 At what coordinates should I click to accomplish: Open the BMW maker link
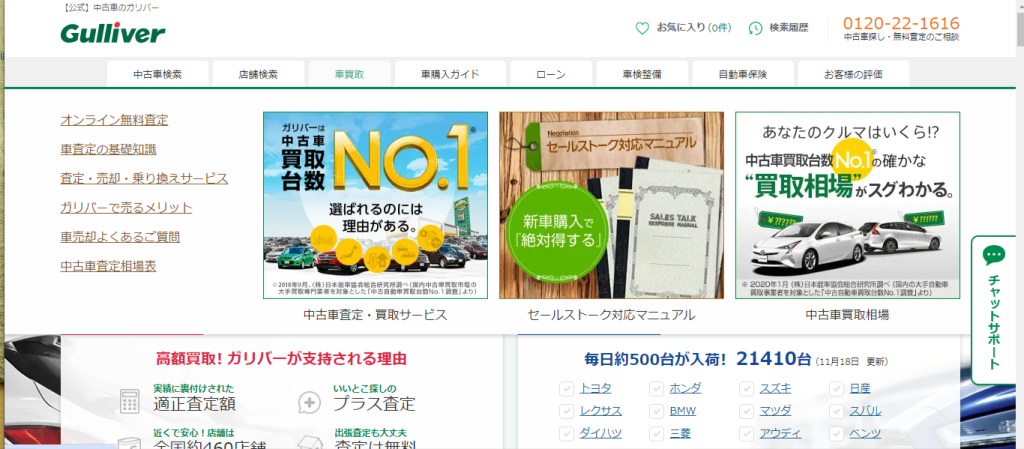point(682,411)
